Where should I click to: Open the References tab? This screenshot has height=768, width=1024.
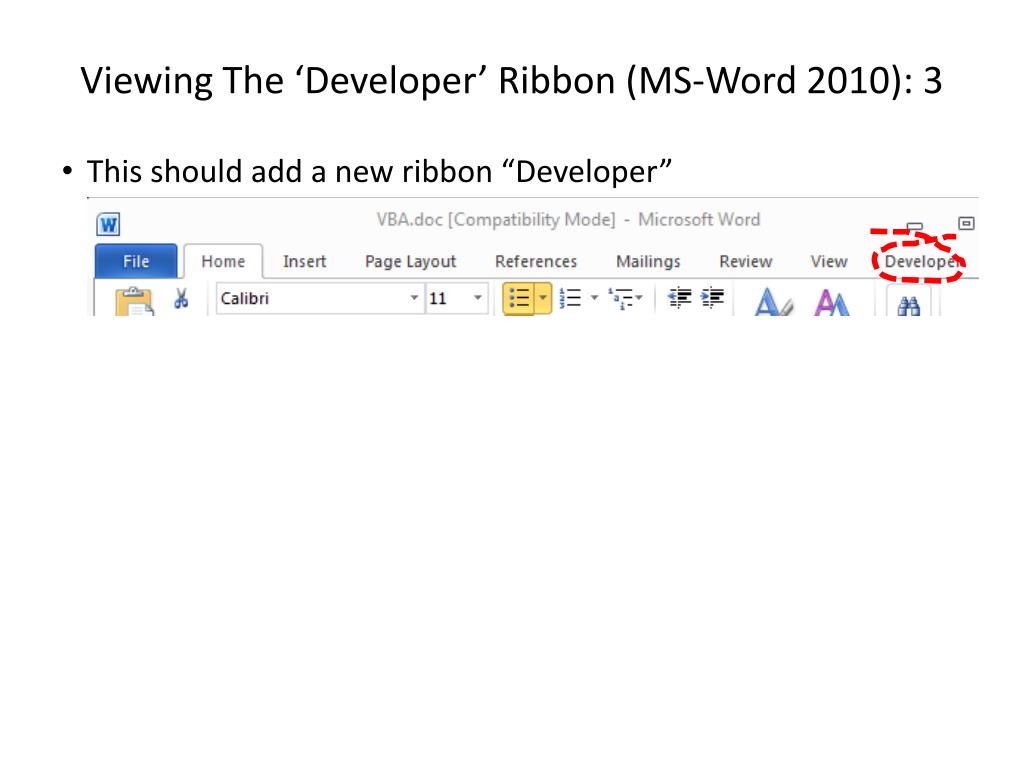(536, 261)
